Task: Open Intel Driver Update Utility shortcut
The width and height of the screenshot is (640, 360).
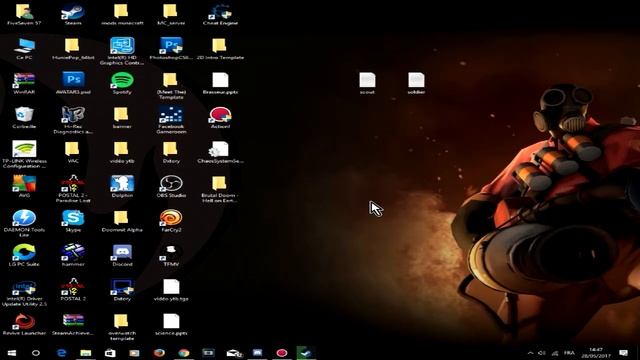Action: tap(24, 292)
